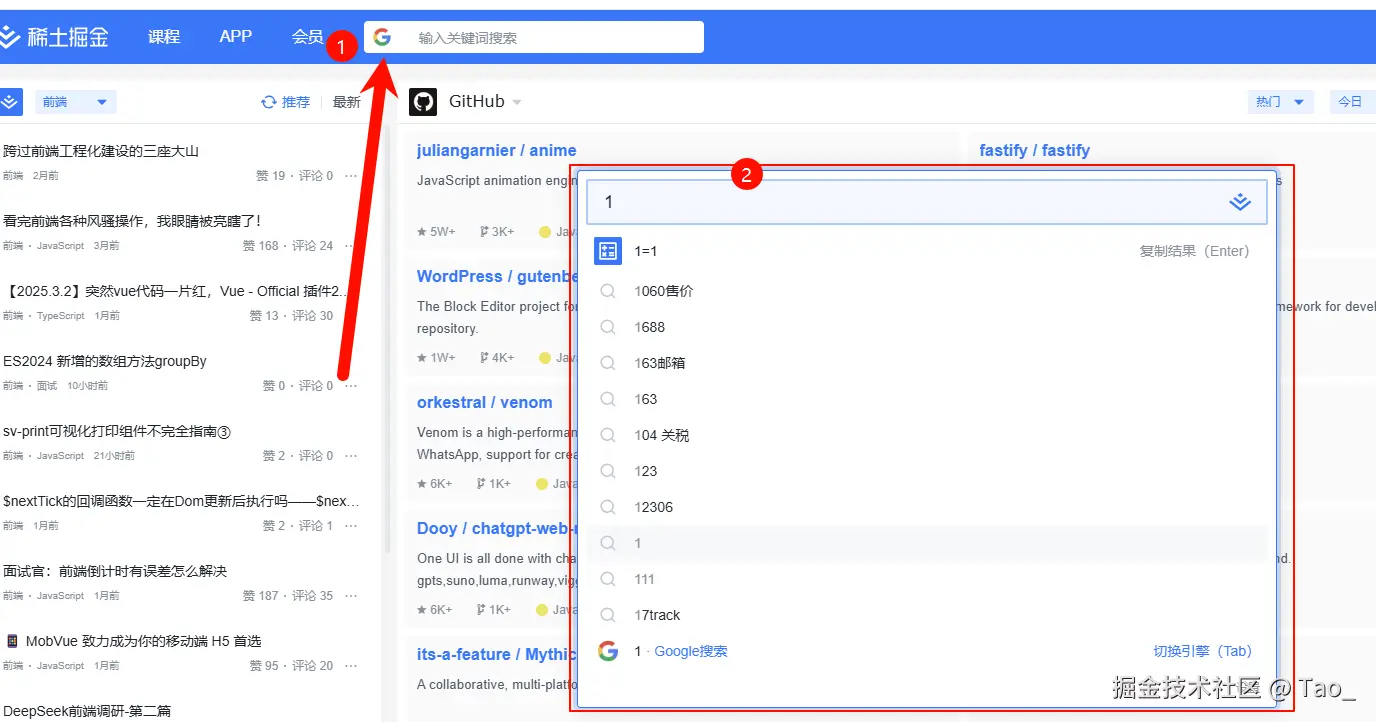Switch to the 最新 tab
1376x722 pixels.
click(x=345, y=101)
